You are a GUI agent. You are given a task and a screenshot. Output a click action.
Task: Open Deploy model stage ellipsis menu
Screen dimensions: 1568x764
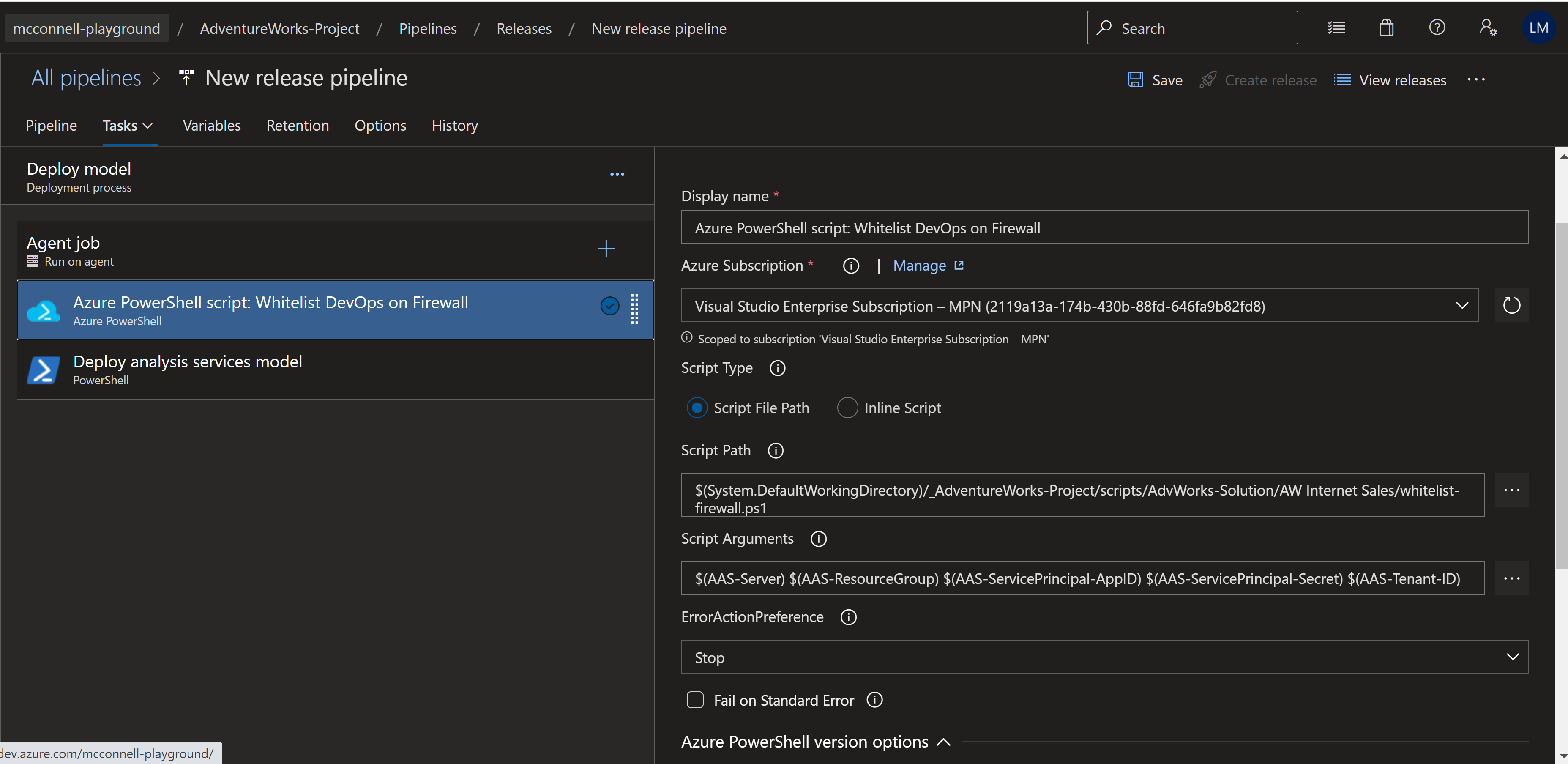617,175
